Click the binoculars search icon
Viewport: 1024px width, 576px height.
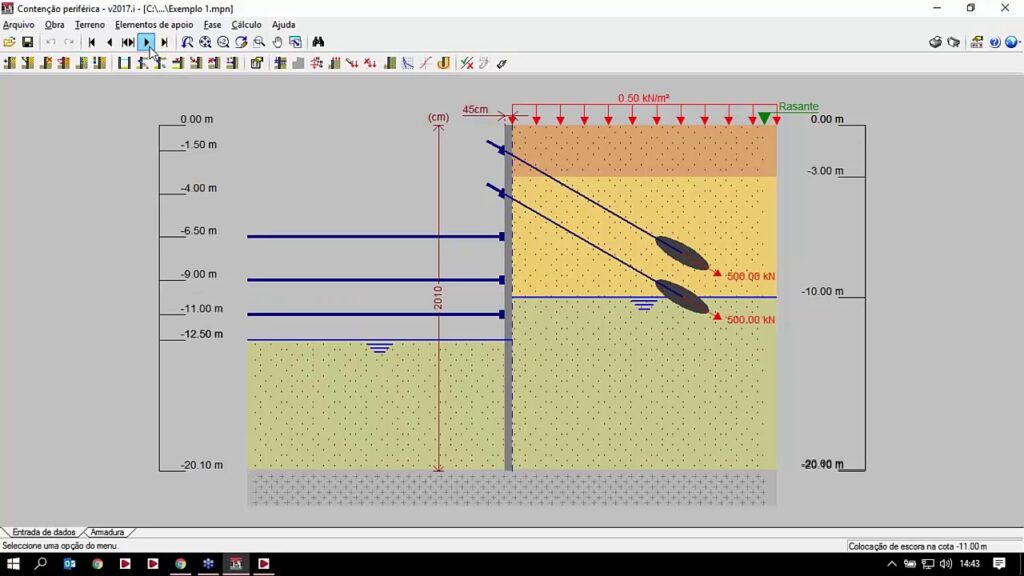point(318,42)
